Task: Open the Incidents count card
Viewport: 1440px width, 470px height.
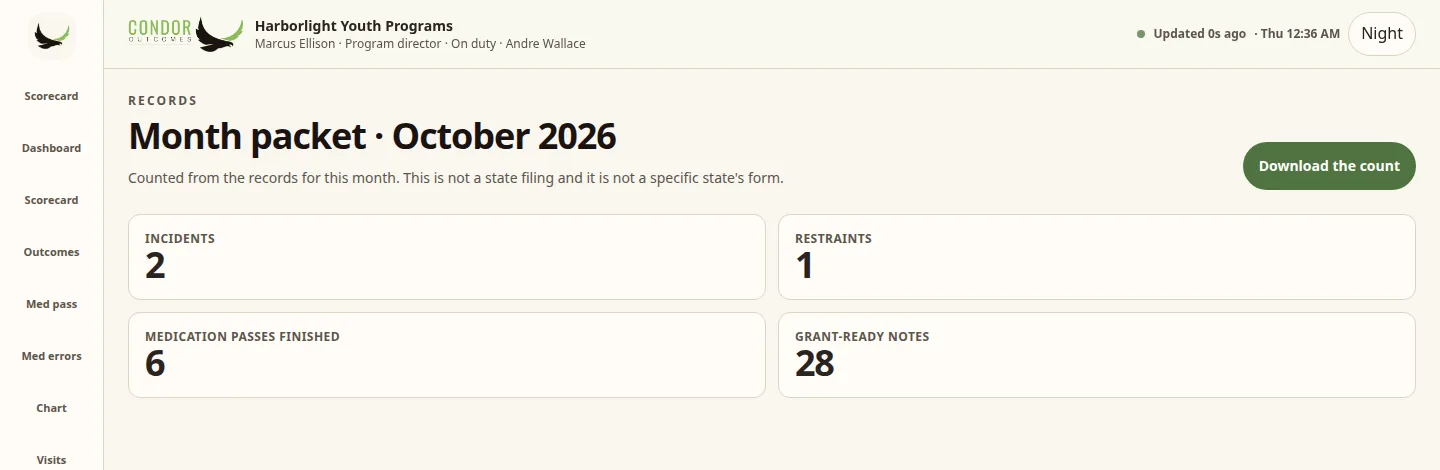Action: pos(447,257)
